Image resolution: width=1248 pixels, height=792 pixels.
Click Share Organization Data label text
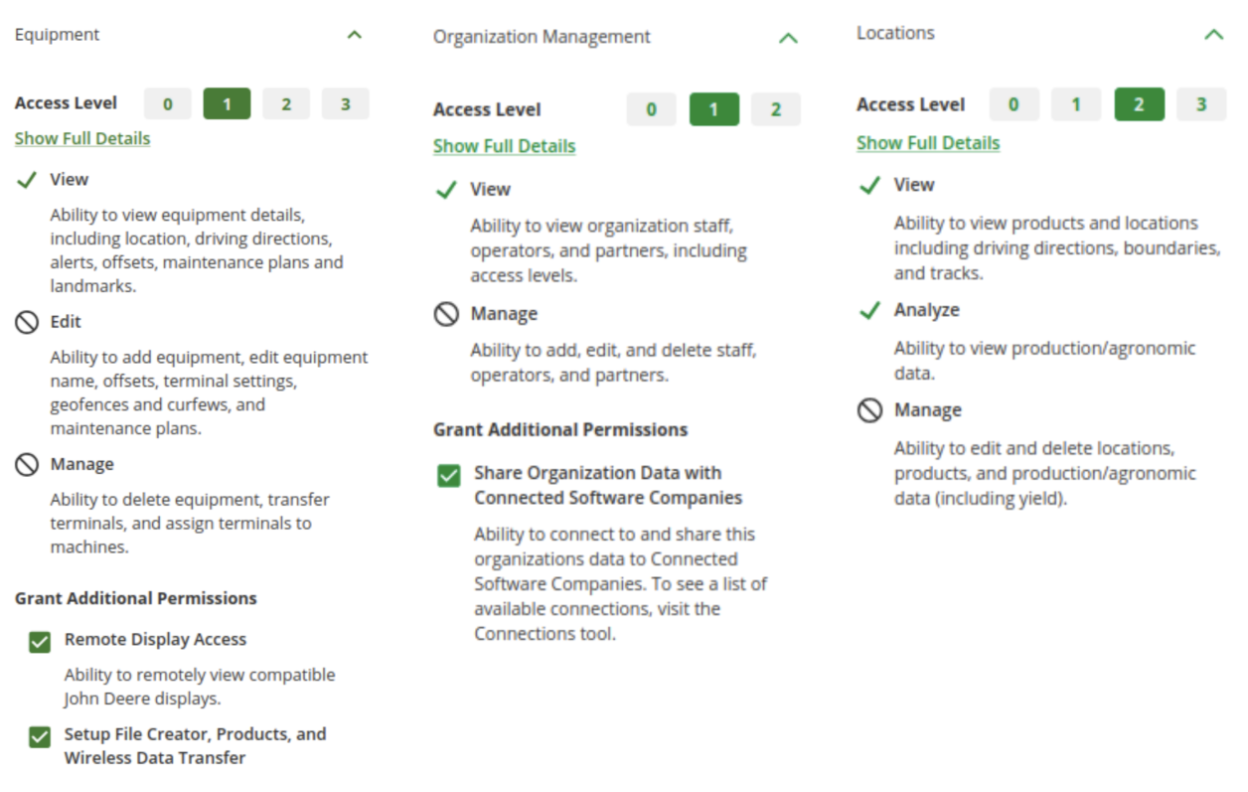point(608,486)
